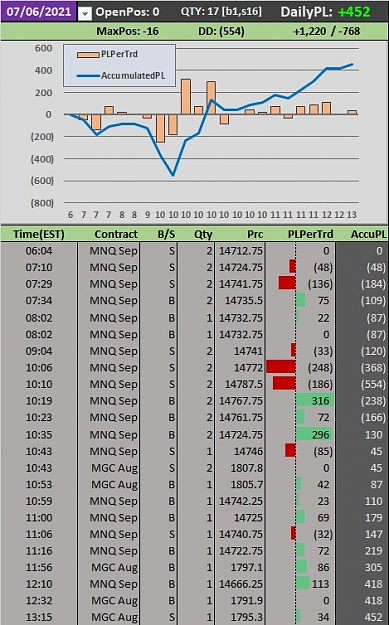Click the 06:04 time cell
Image resolution: width=389 pixels, height=625 pixels.
39,251
